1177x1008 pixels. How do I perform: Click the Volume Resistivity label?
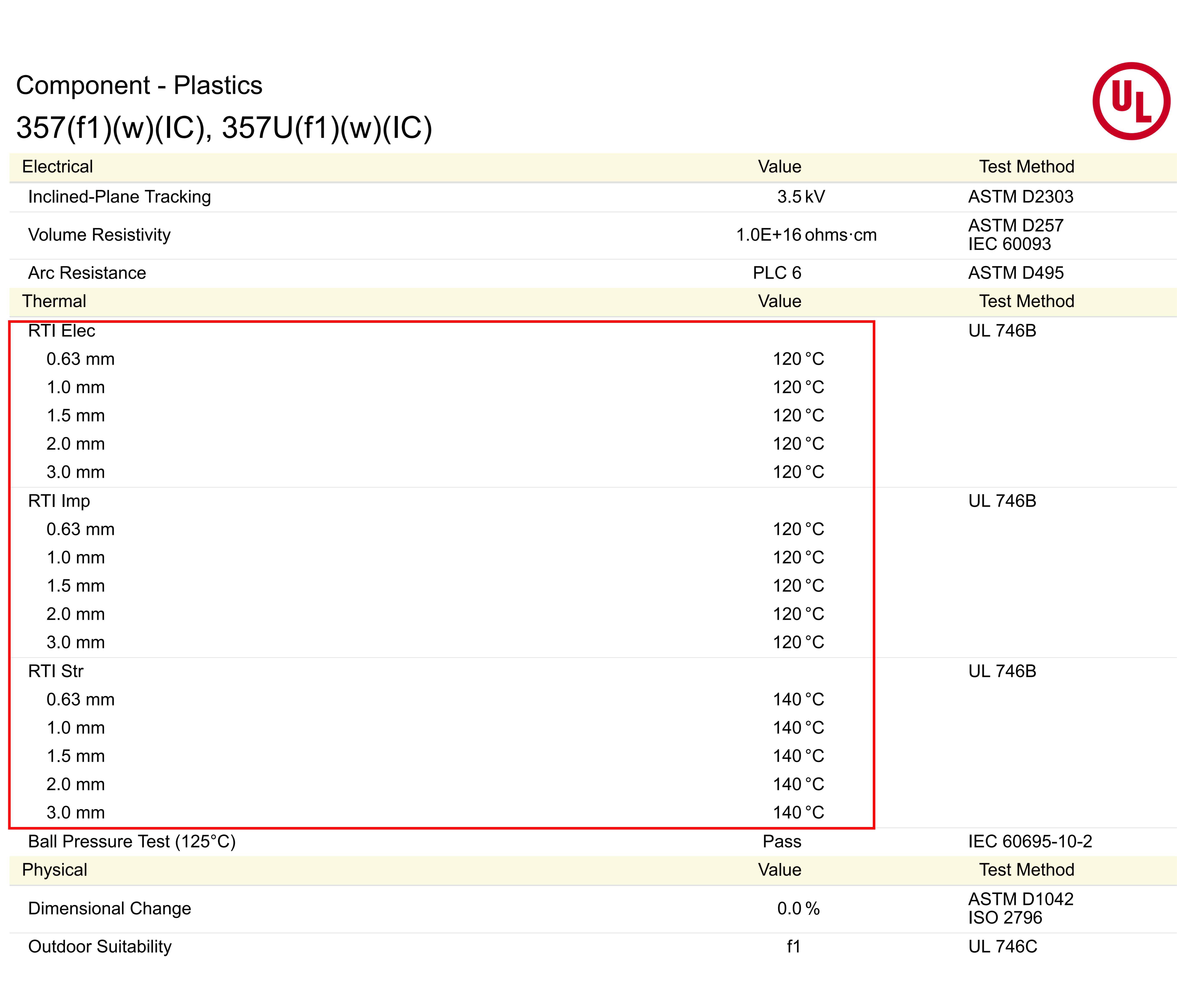(99, 235)
